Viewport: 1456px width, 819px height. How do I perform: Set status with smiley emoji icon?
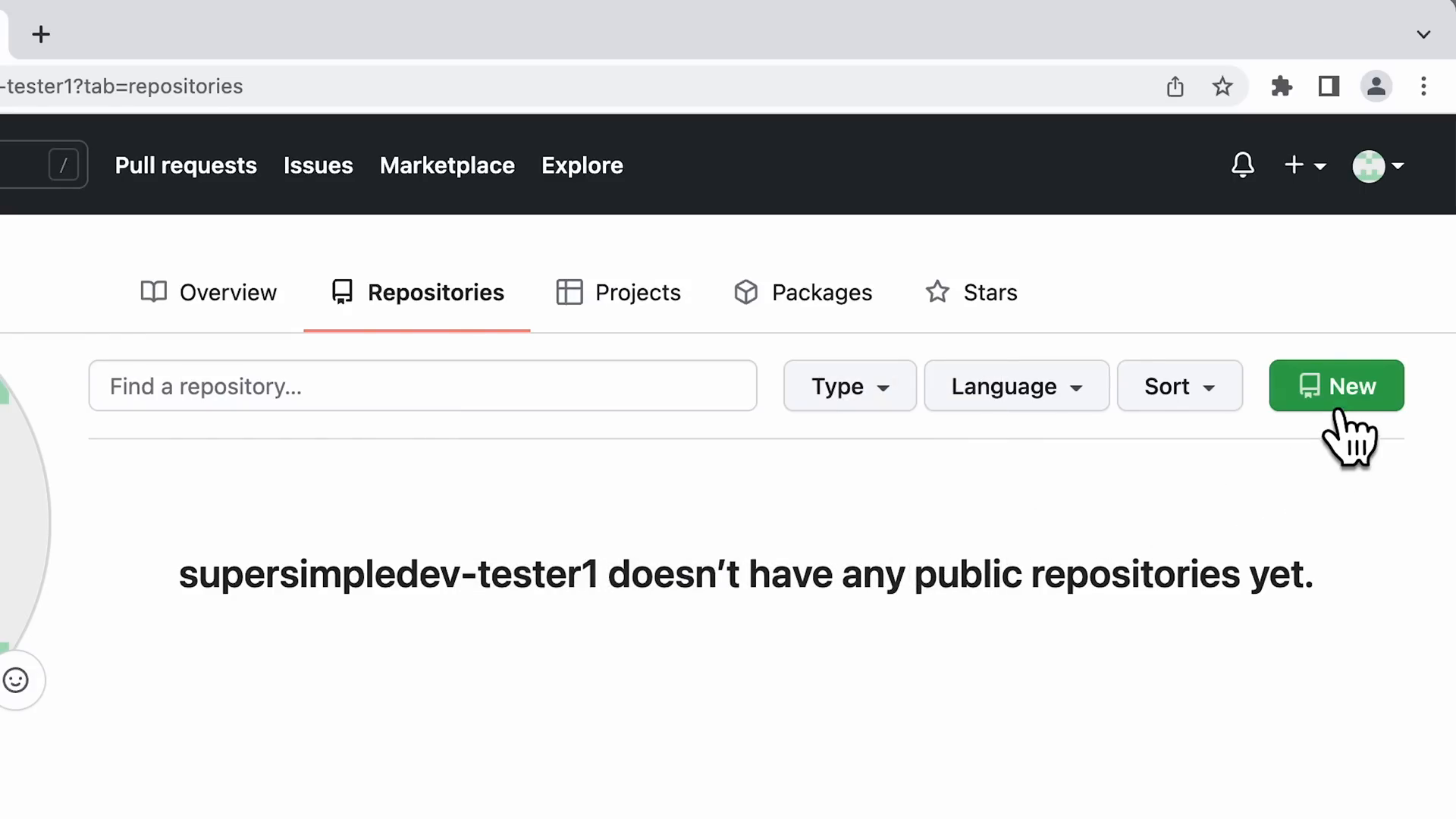16,680
